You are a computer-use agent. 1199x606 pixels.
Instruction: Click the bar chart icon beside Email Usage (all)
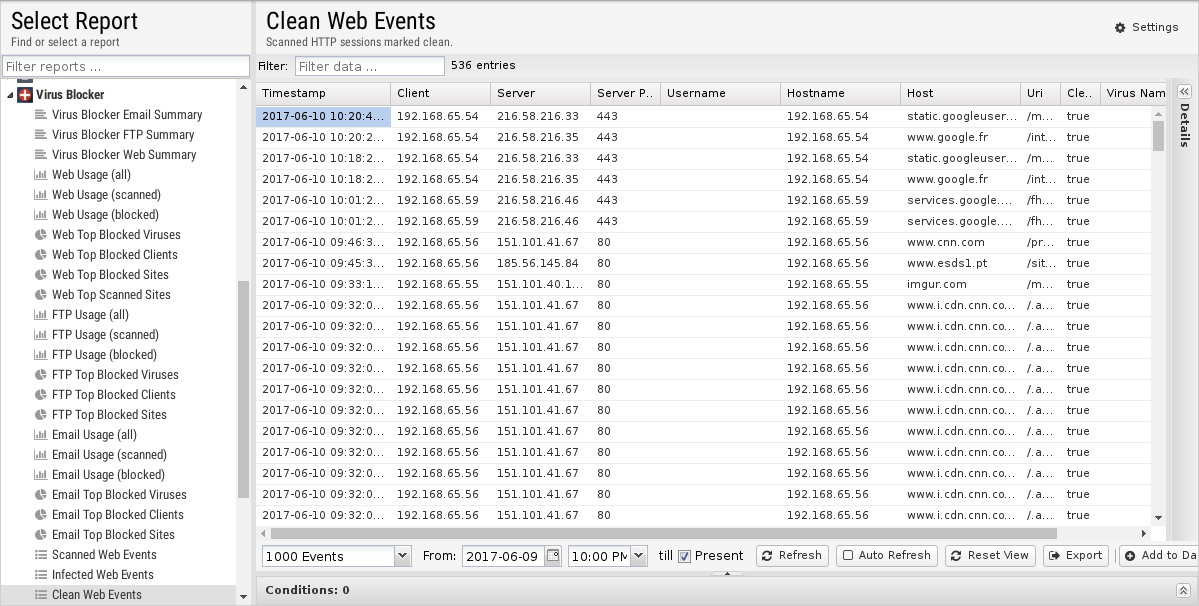41,434
